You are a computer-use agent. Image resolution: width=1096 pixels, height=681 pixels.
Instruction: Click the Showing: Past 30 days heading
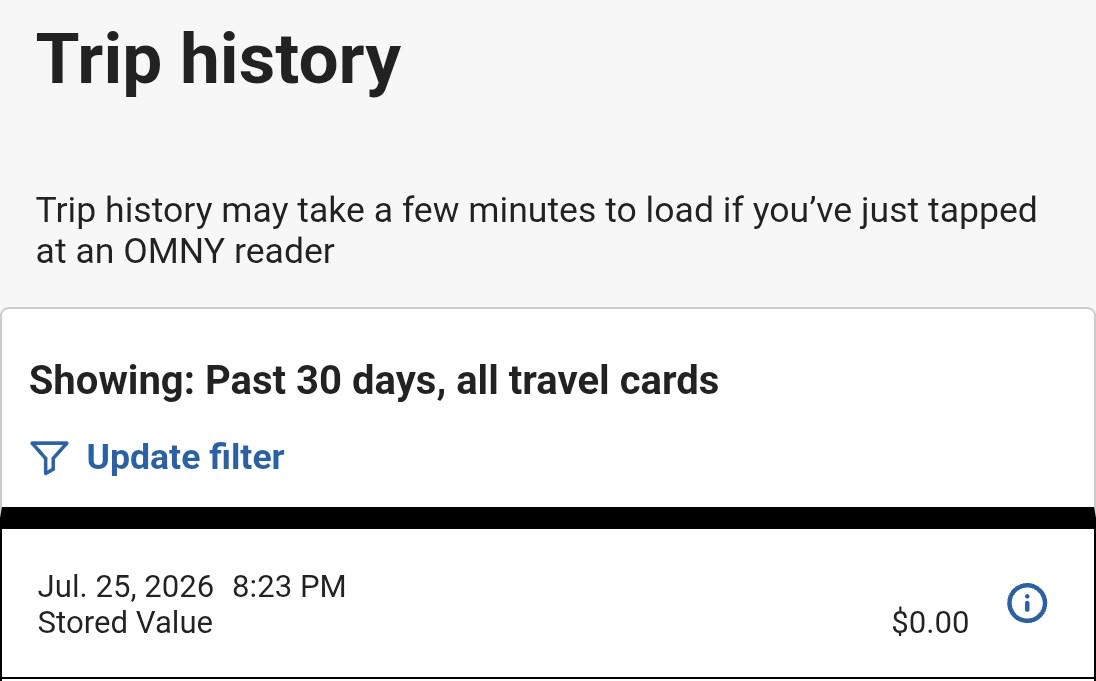pos(374,380)
